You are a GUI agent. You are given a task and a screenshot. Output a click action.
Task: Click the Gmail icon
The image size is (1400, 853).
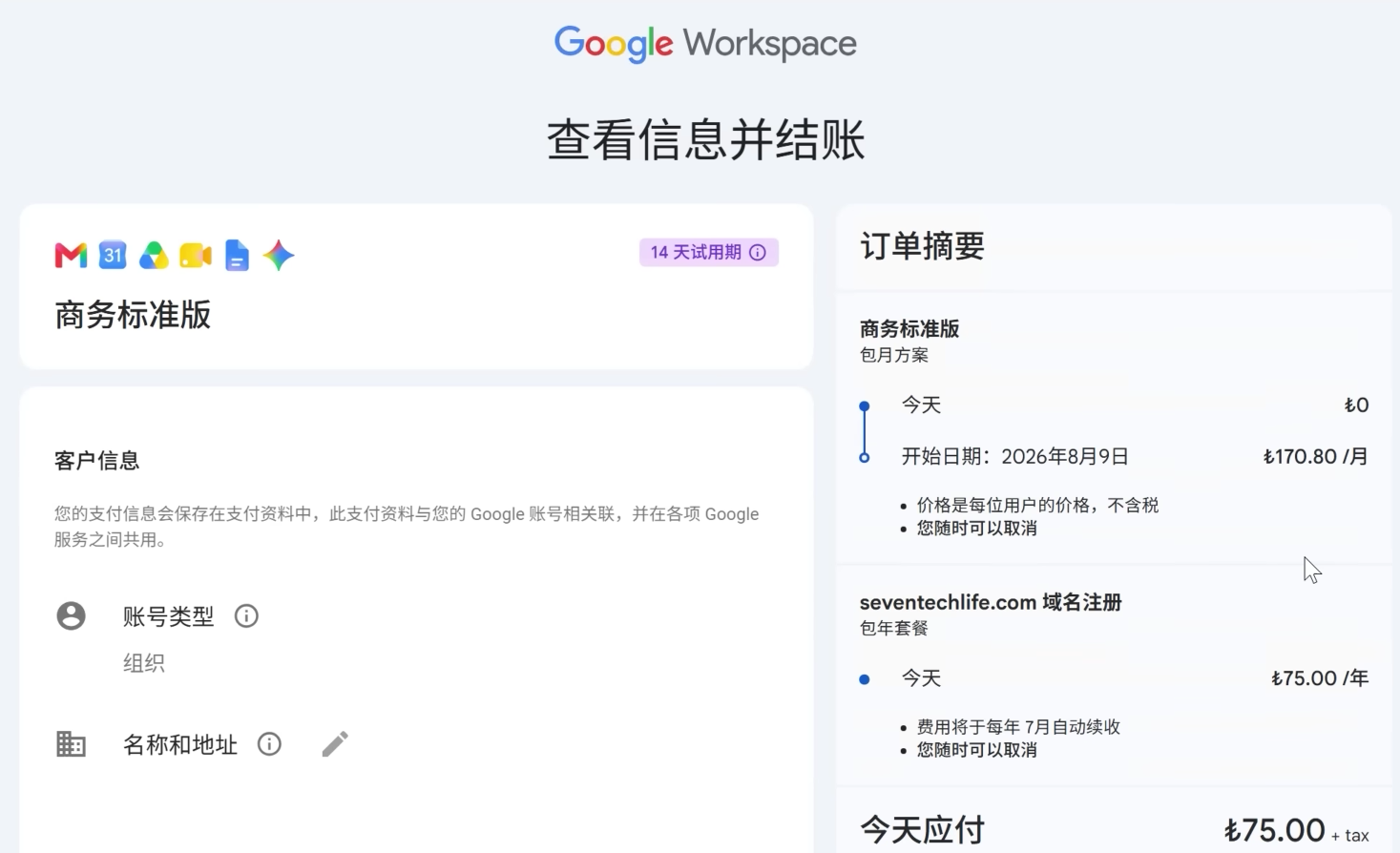pyautogui.click(x=72, y=256)
